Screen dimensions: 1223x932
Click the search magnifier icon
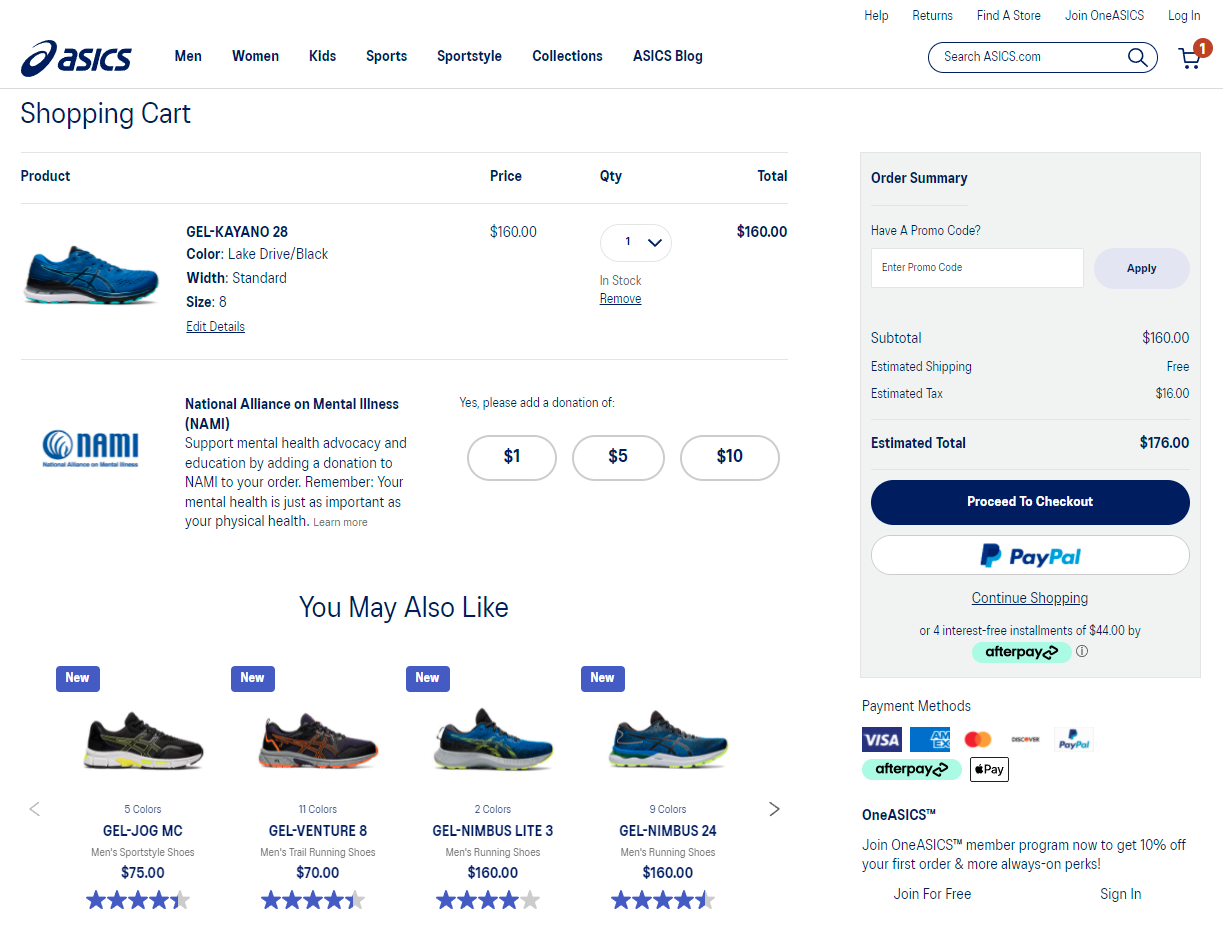[1137, 57]
